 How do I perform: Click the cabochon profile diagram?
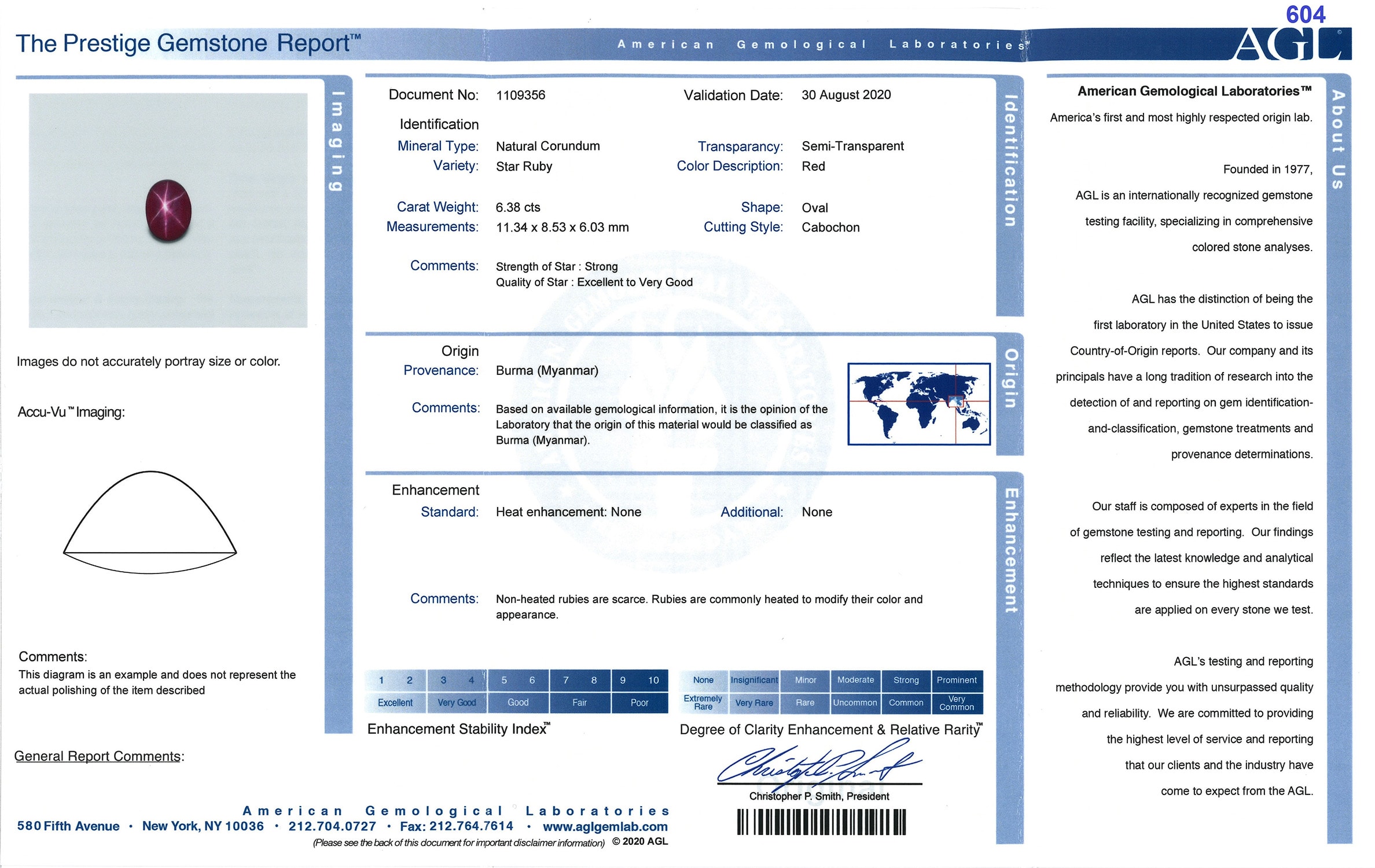(x=150, y=523)
